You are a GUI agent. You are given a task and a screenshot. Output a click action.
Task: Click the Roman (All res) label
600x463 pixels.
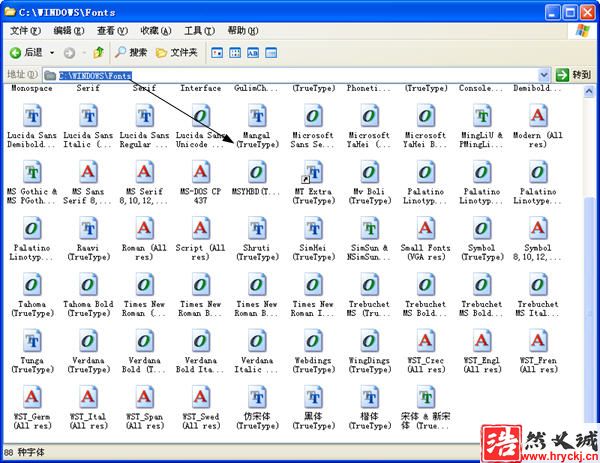click(144, 253)
